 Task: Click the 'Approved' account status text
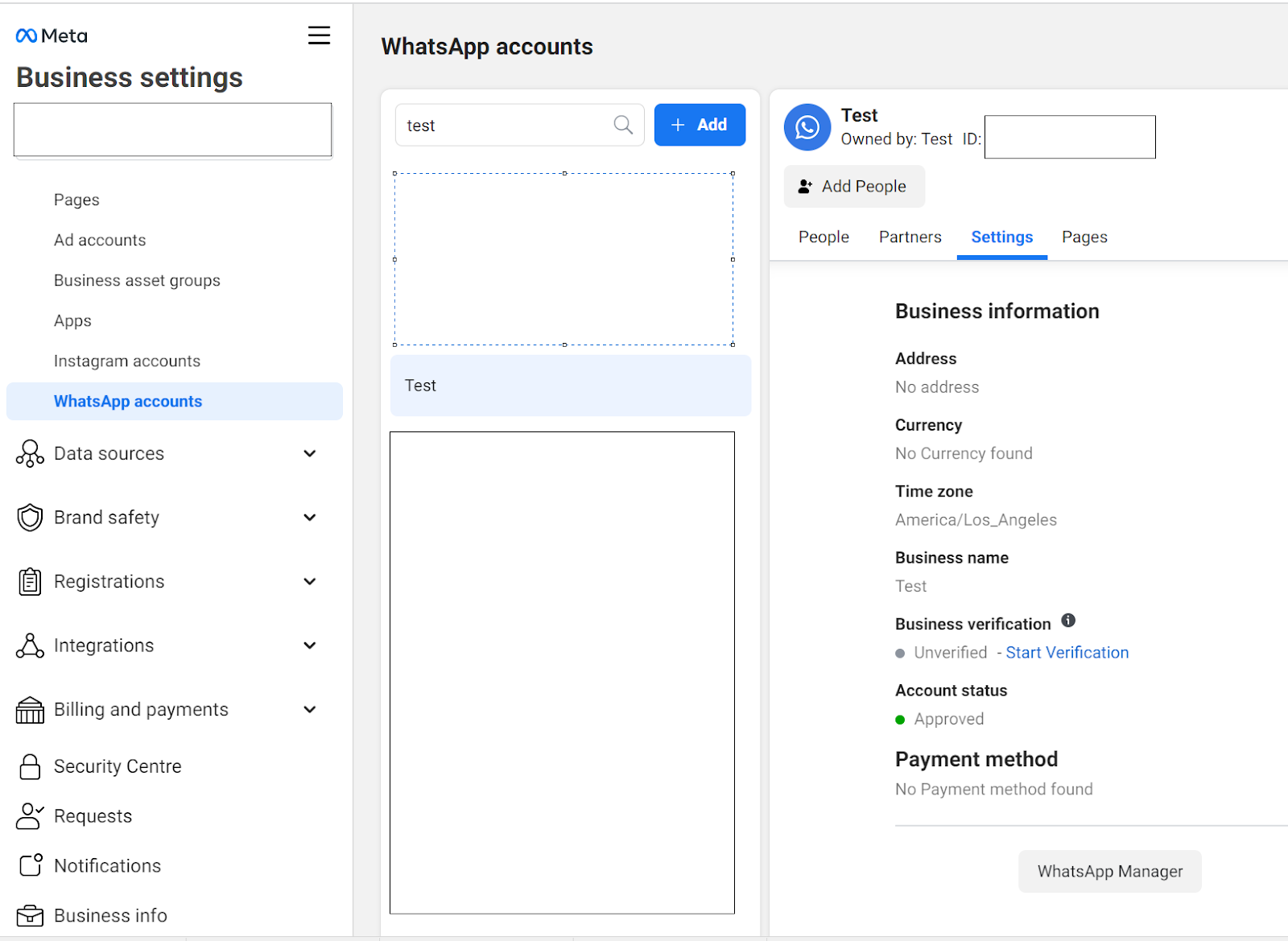(949, 719)
